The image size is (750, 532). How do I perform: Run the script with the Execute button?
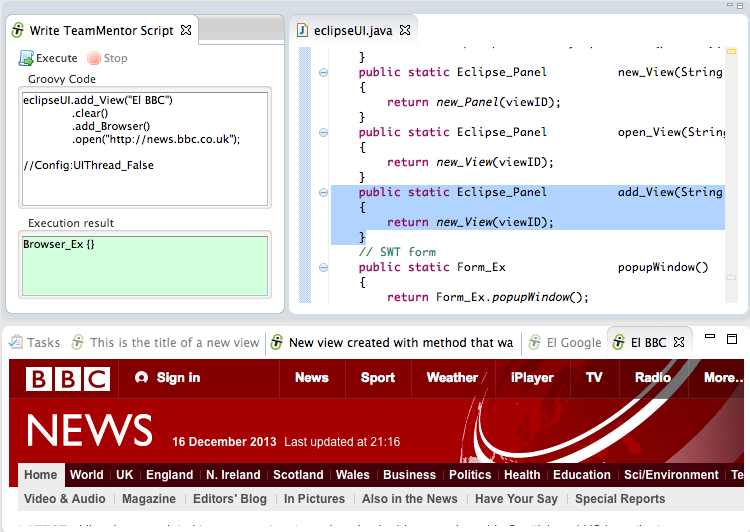point(48,58)
